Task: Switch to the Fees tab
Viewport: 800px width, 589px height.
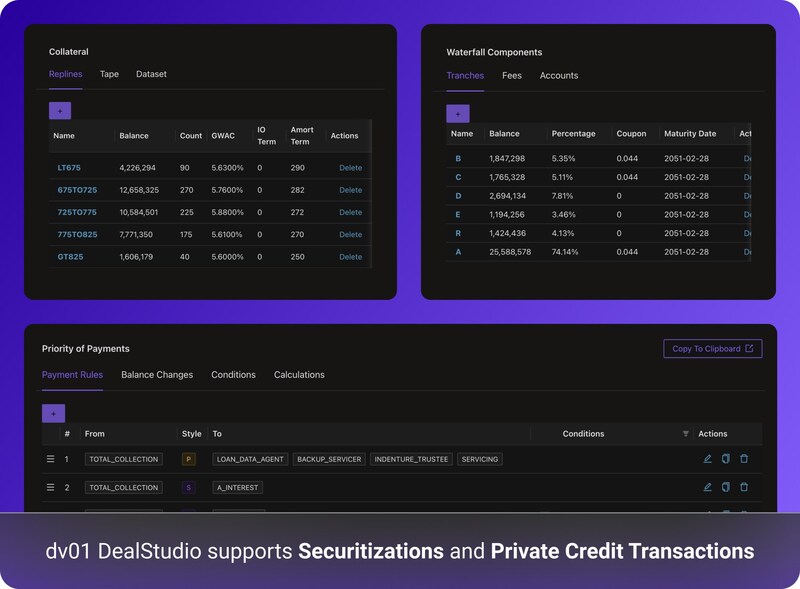Action: (511, 75)
